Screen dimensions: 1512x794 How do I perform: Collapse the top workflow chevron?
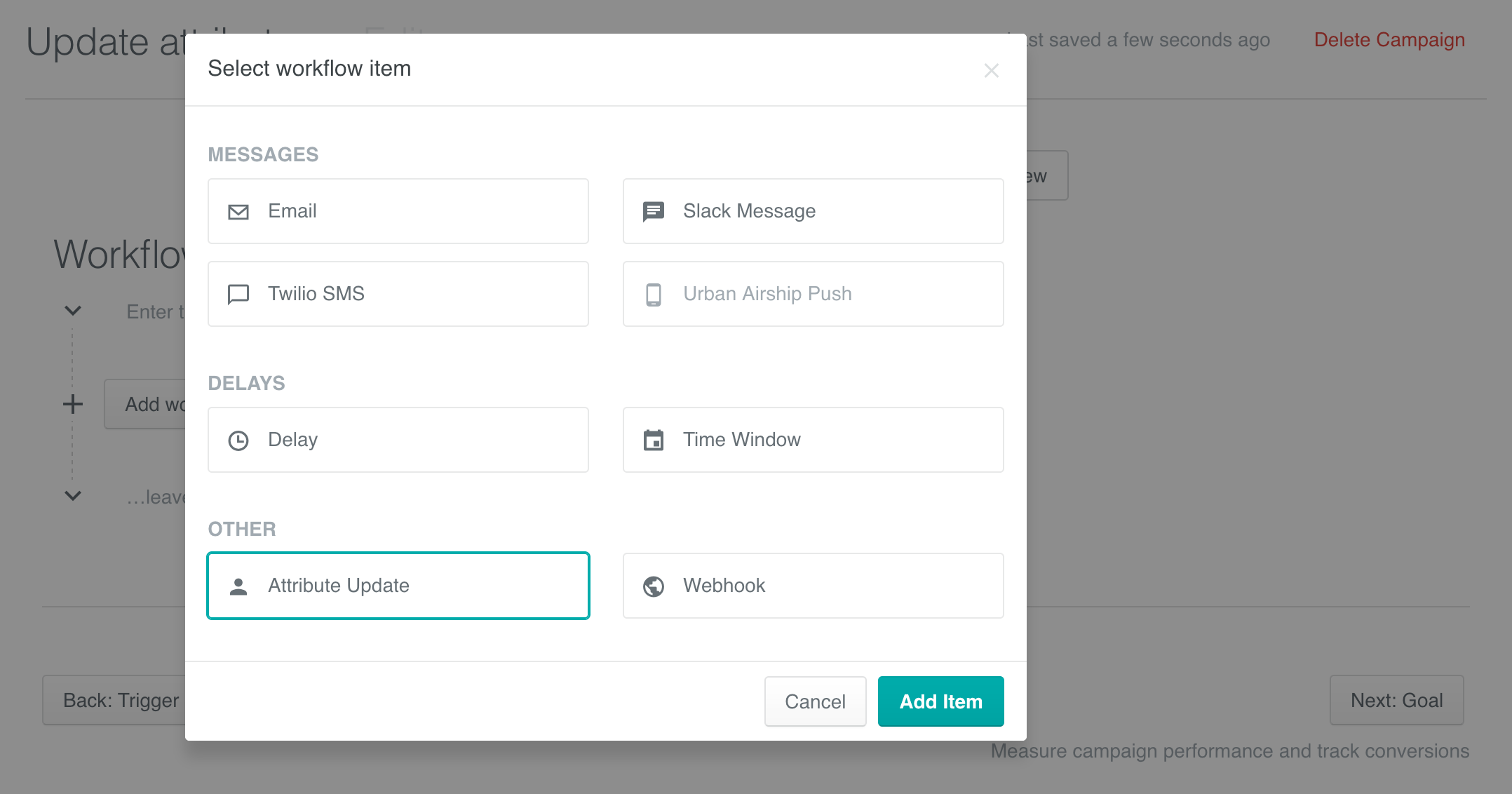(x=72, y=311)
